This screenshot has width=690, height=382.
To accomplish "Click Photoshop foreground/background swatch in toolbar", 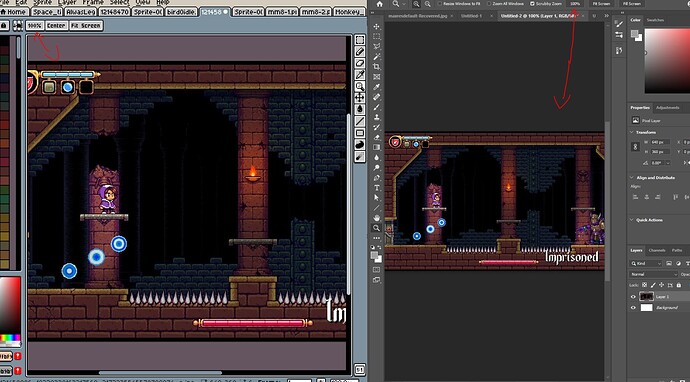I will click(x=376, y=257).
